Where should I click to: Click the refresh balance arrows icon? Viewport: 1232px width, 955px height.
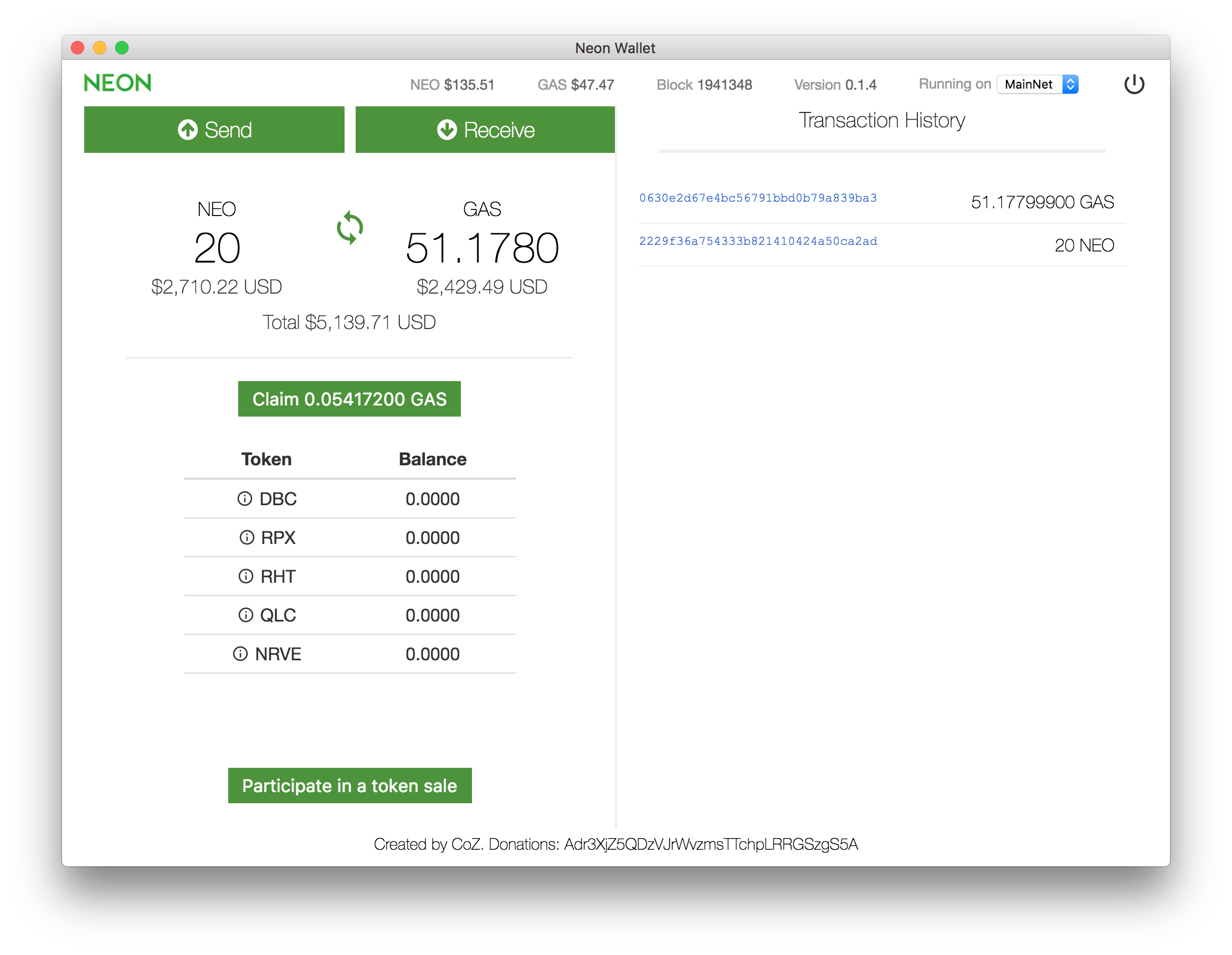coord(350,228)
